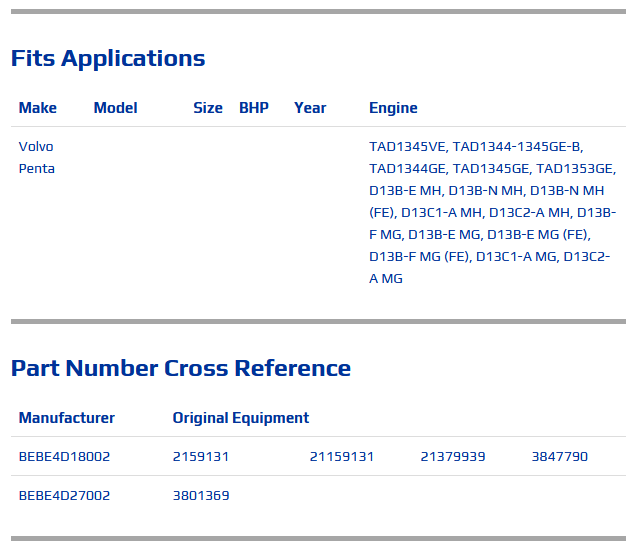Select the Original Equipment column header

pyautogui.click(x=241, y=418)
